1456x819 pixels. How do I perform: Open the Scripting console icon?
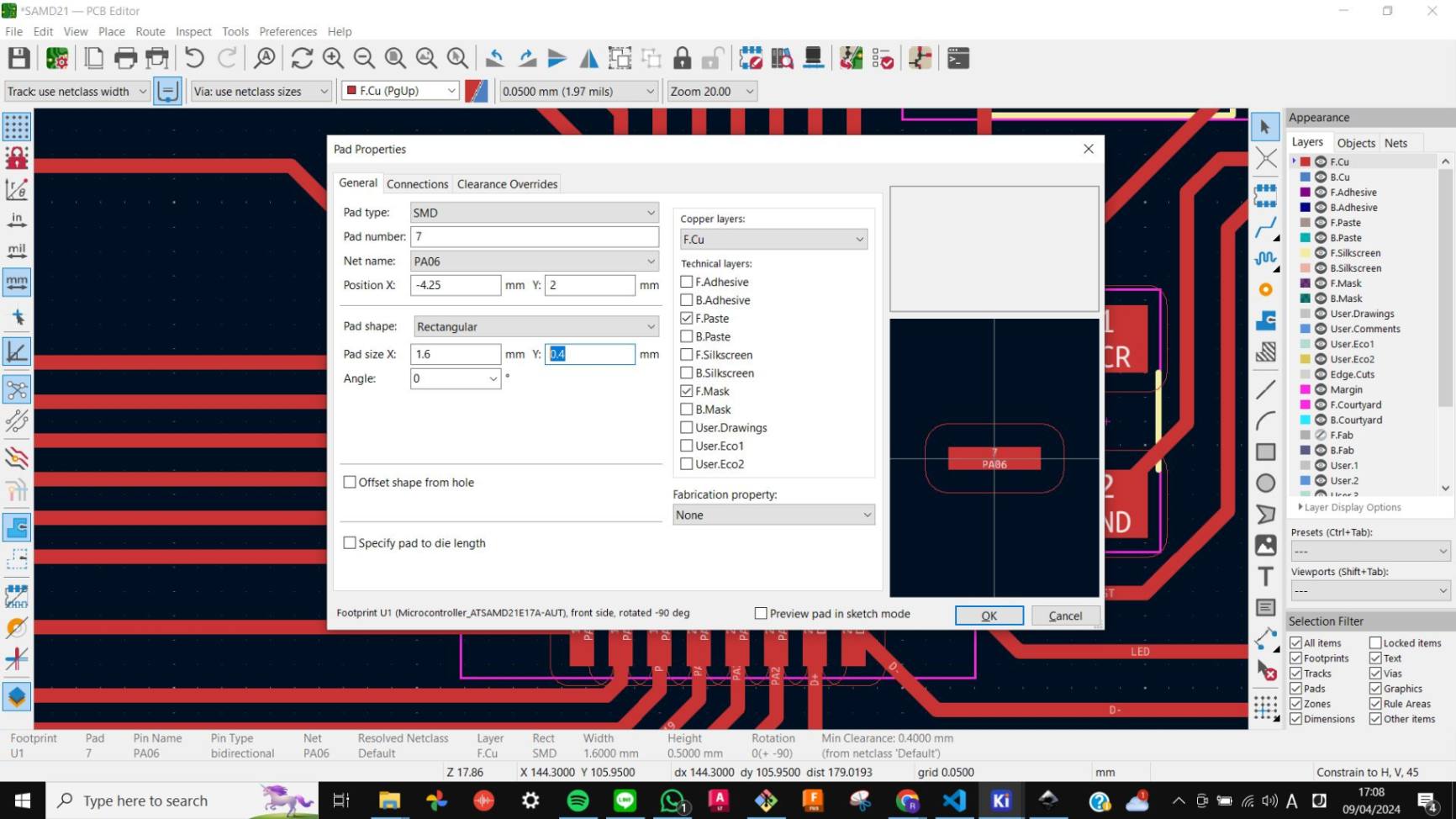(x=958, y=58)
